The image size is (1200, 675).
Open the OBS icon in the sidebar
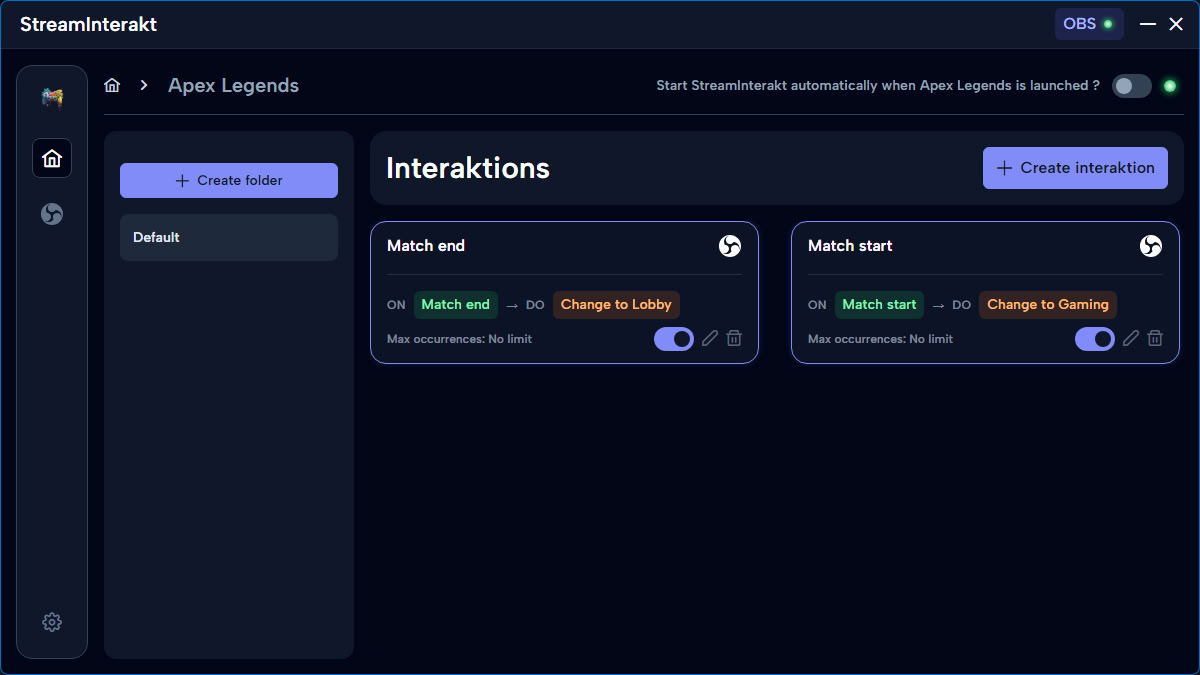point(52,214)
